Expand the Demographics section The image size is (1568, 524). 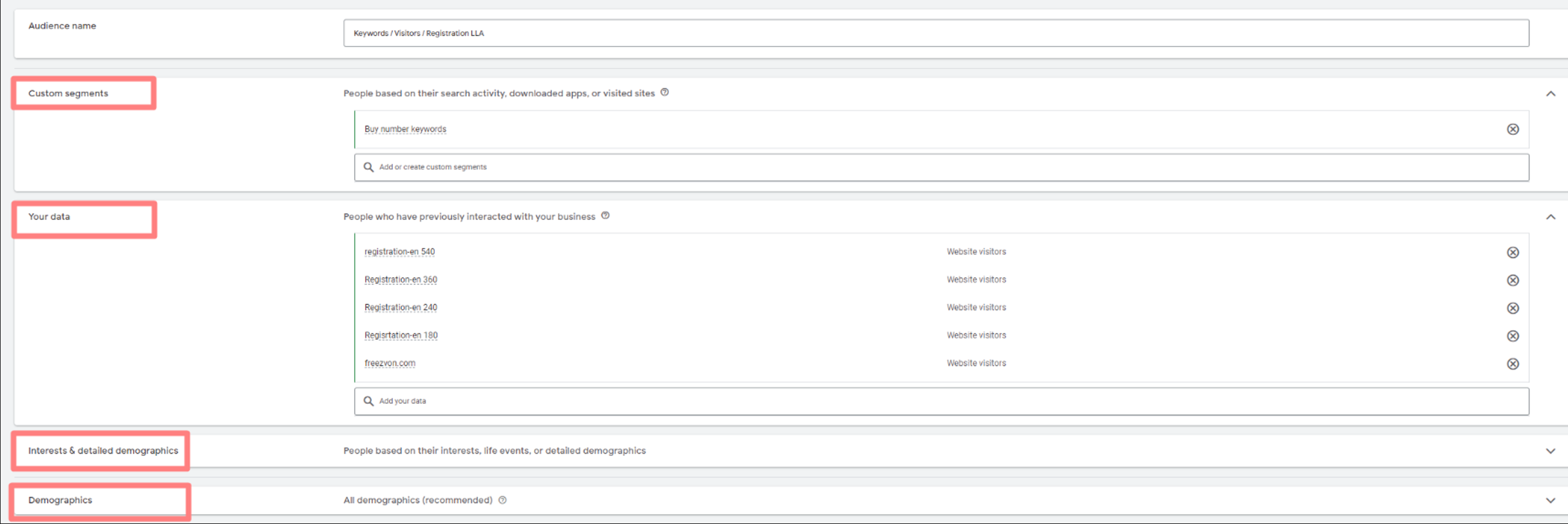pos(1550,501)
